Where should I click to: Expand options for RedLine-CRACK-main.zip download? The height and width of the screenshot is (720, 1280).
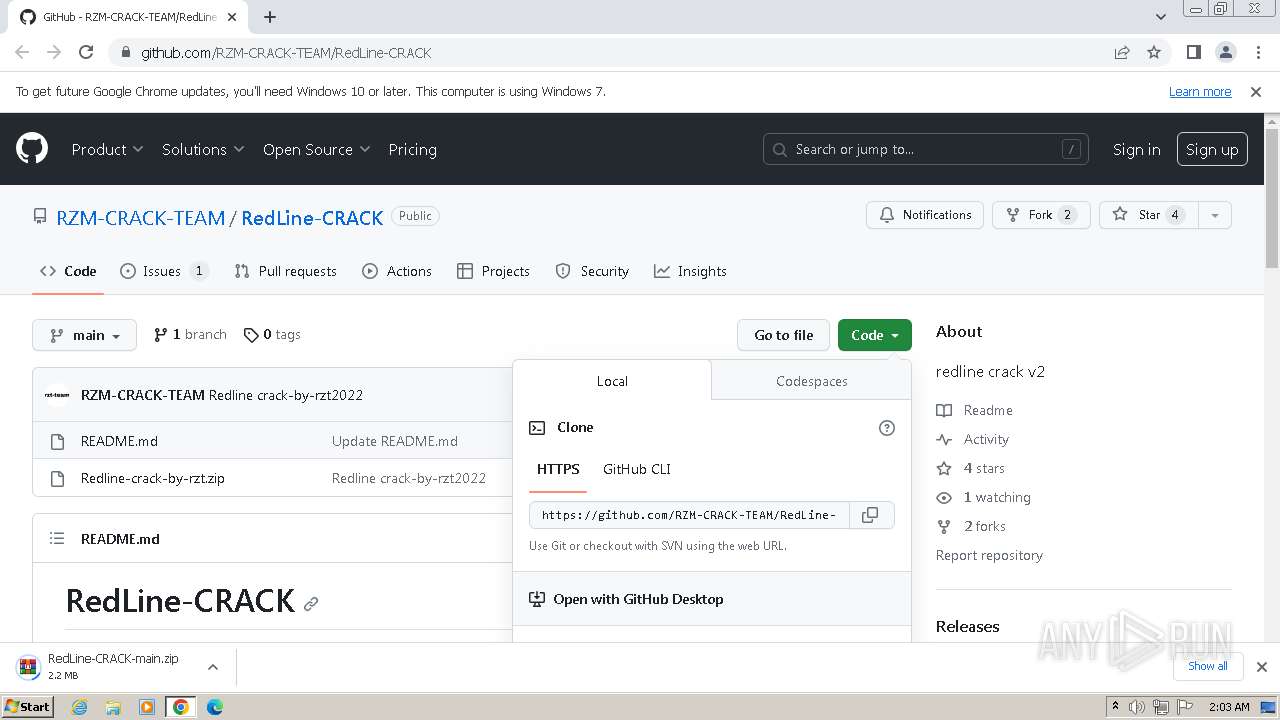point(213,666)
